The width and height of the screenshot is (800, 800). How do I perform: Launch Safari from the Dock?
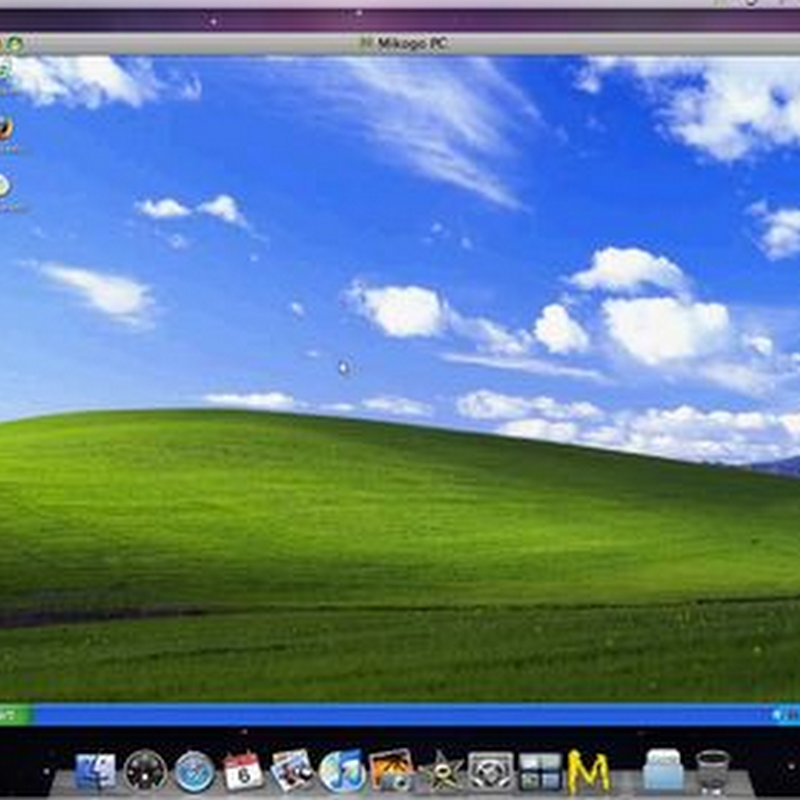[194, 771]
